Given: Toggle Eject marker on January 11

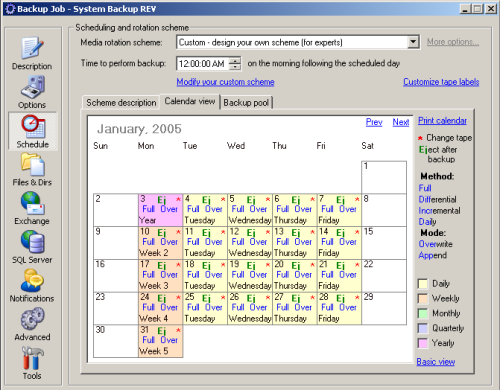Looking at the screenshot, I should 206,232.
